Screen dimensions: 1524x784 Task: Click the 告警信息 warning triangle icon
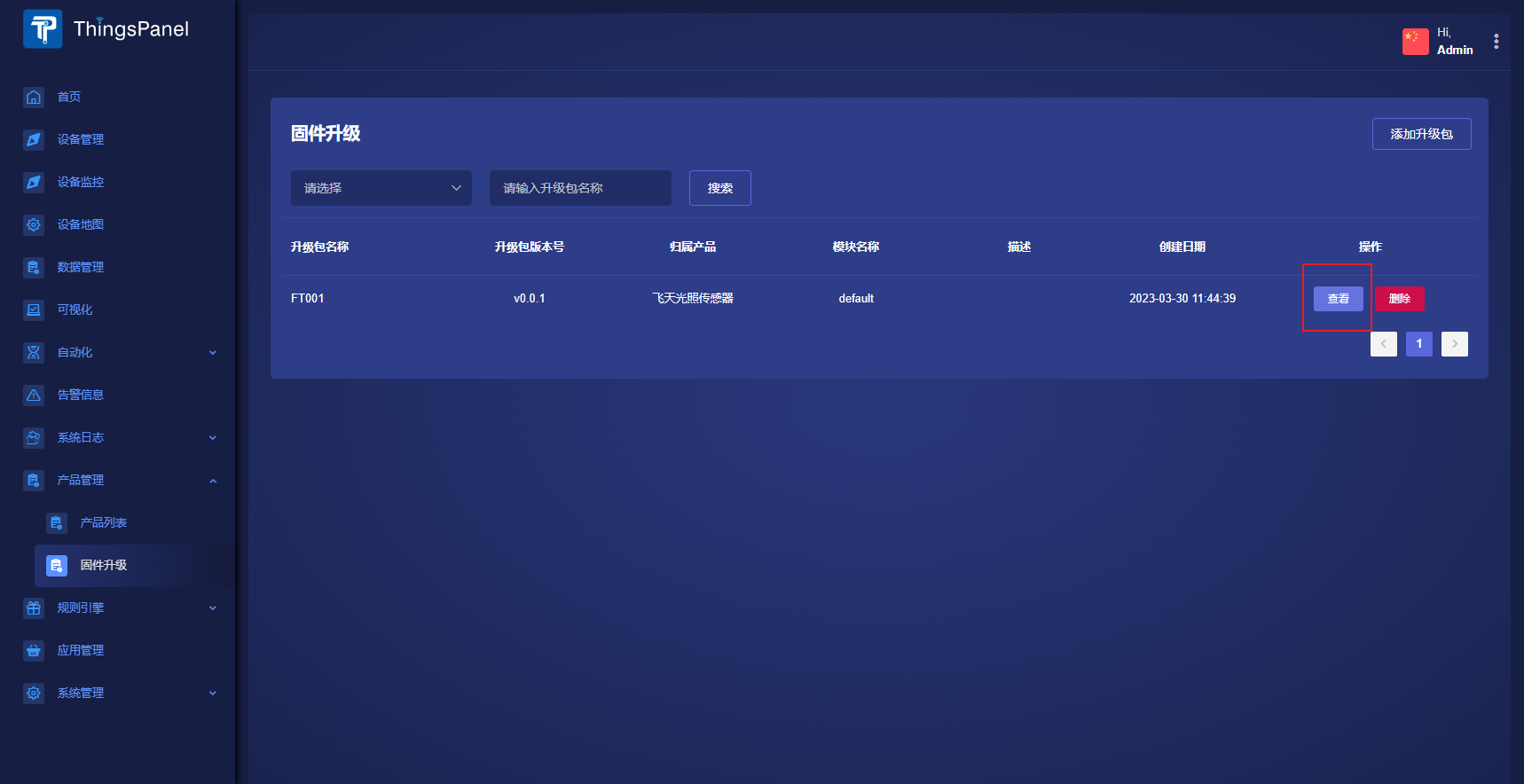34,395
